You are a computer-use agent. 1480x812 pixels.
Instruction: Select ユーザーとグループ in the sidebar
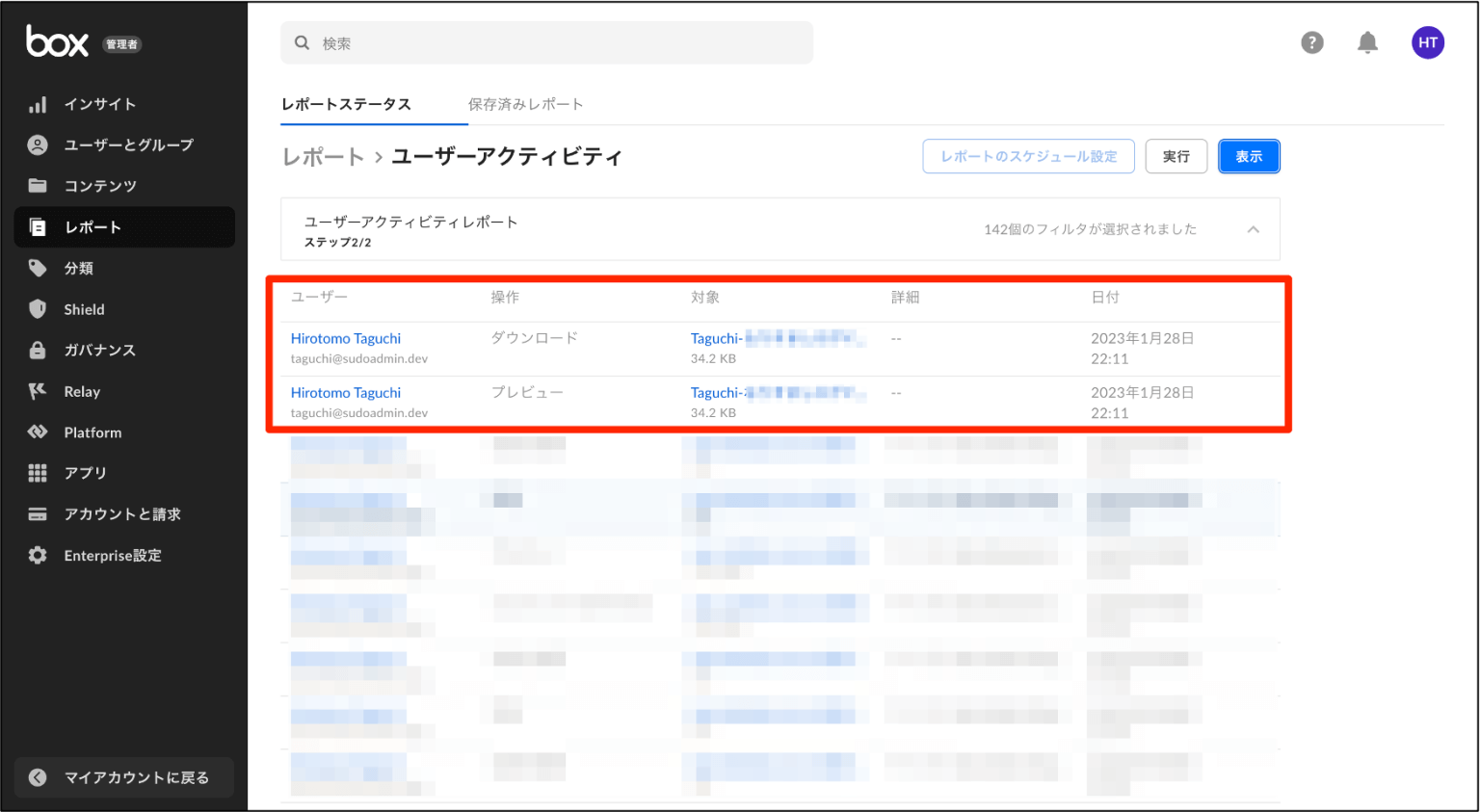[x=130, y=144]
